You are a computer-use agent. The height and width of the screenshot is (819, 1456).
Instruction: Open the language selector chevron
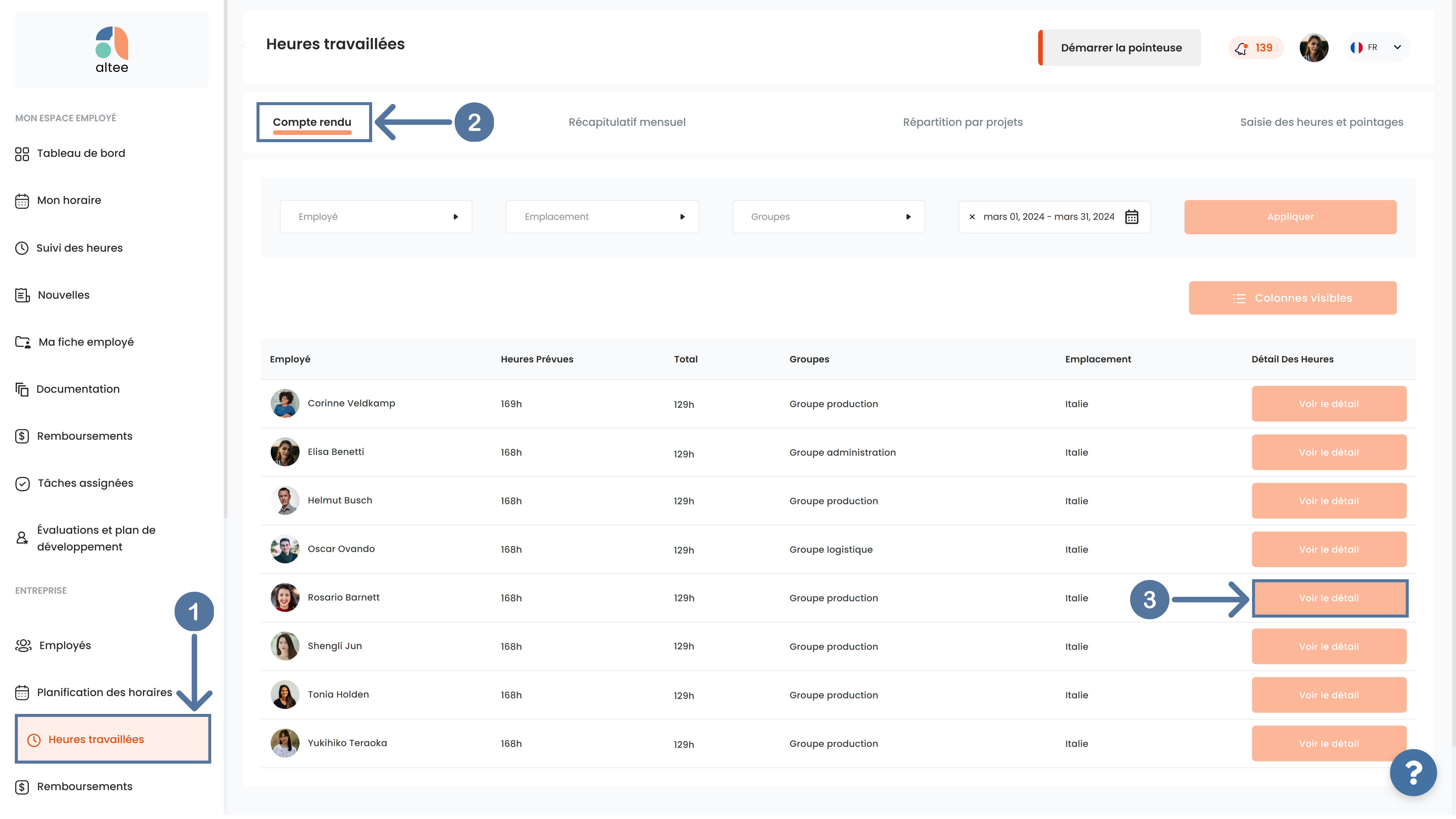1397,48
